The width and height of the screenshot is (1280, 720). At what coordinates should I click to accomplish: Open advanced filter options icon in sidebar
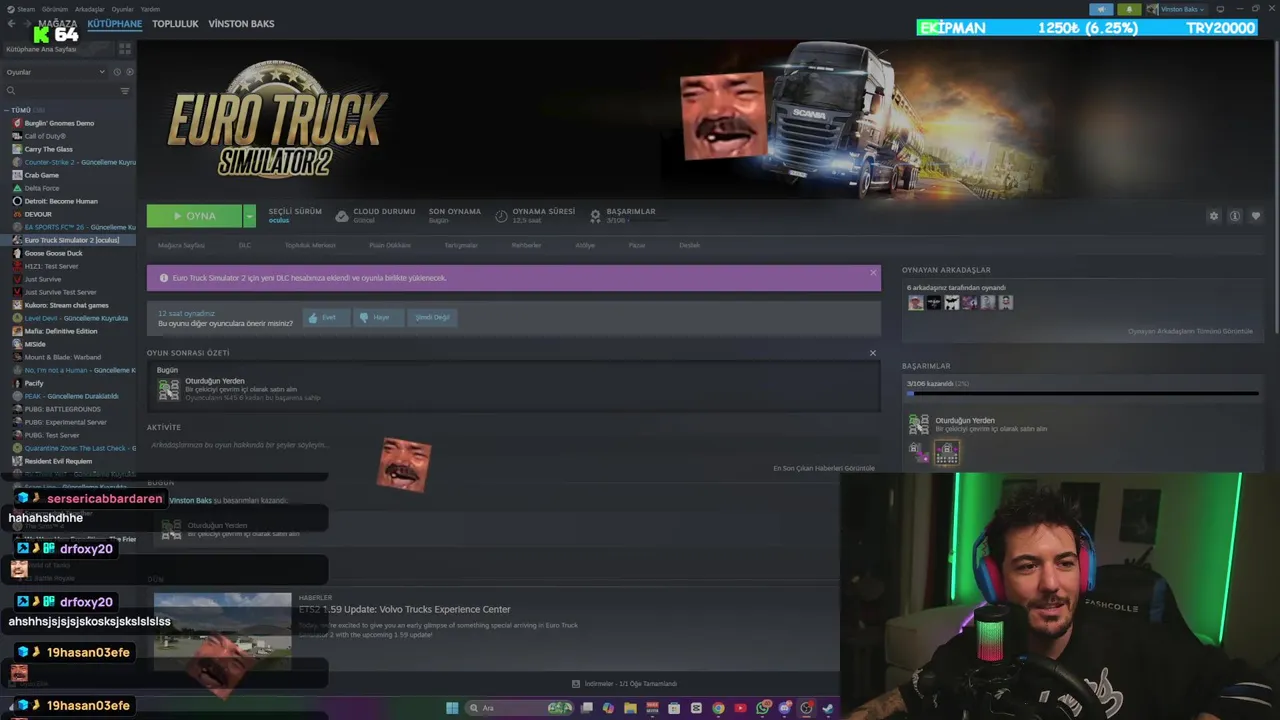[x=125, y=91]
